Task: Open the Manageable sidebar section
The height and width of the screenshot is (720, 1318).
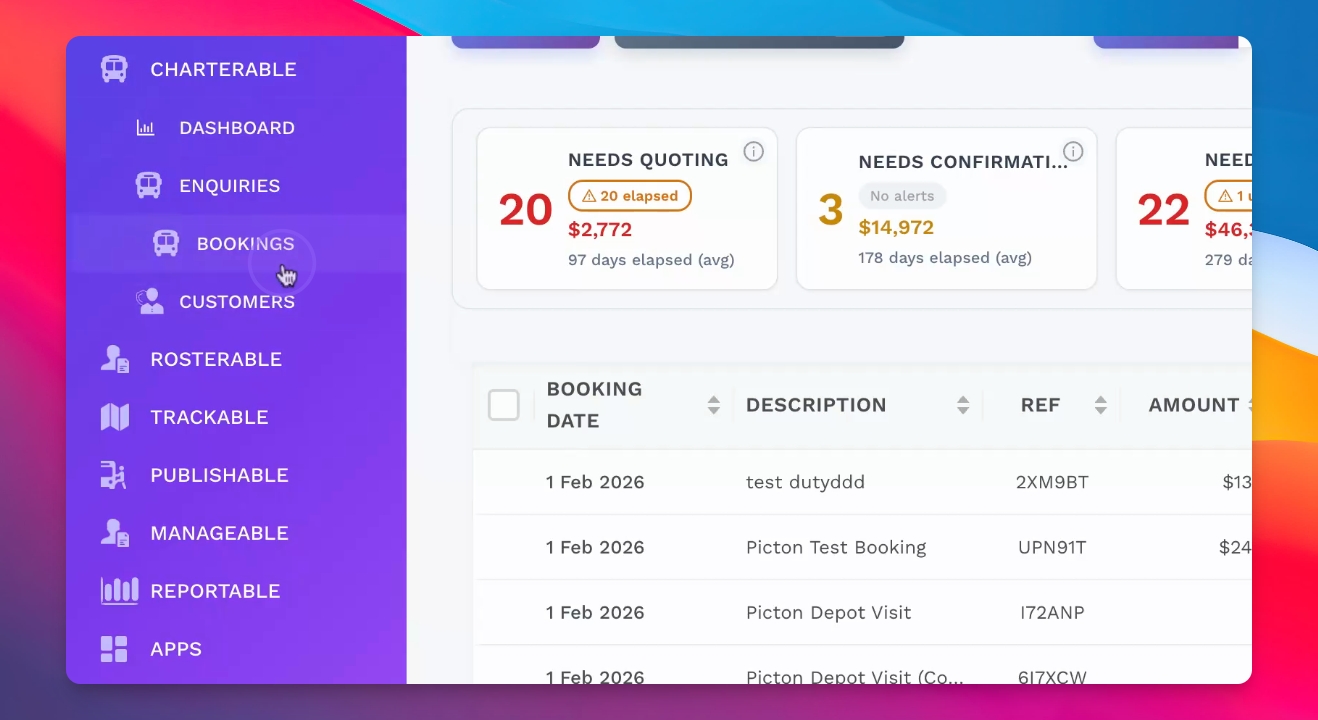Action: tap(219, 533)
